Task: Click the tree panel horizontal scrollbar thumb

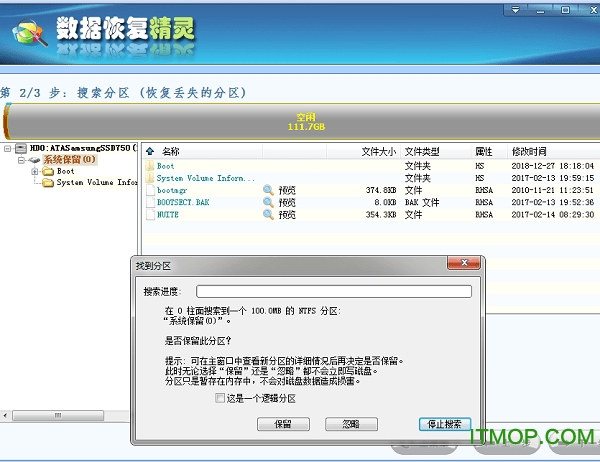Action: pyautogui.click(x=58, y=415)
